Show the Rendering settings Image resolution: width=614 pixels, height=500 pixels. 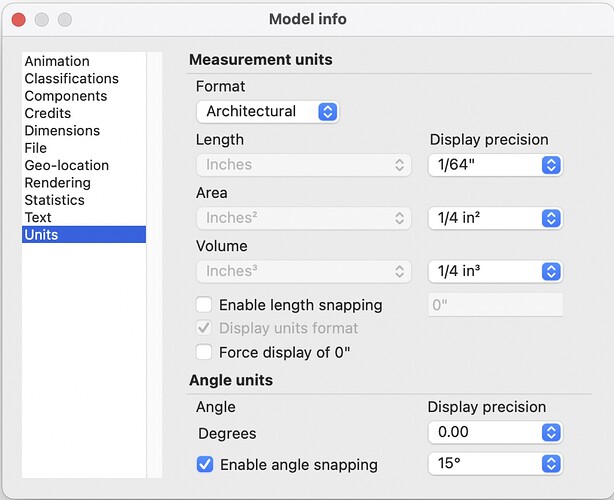[57, 183]
